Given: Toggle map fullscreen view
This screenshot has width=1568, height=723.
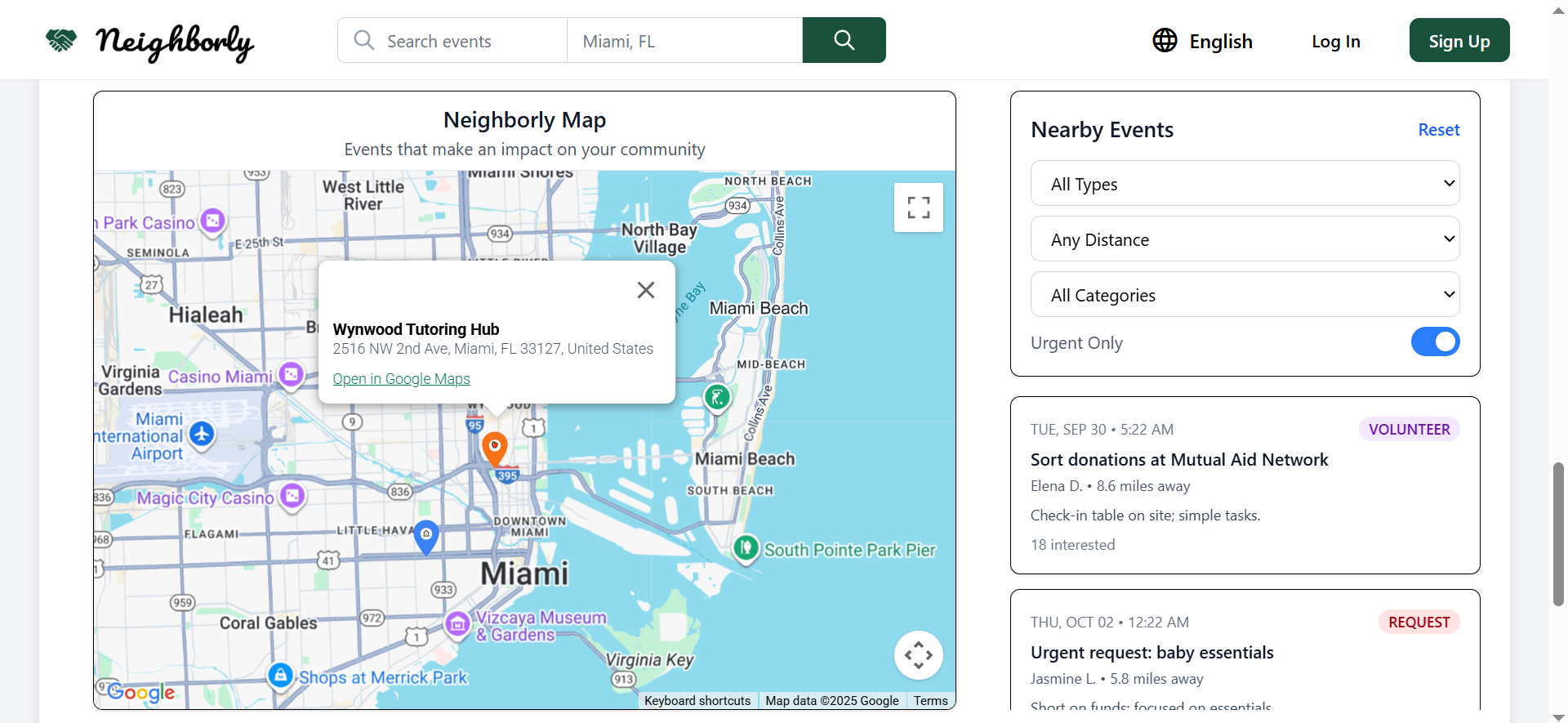Looking at the screenshot, I should pyautogui.click(x=919, y=208).
